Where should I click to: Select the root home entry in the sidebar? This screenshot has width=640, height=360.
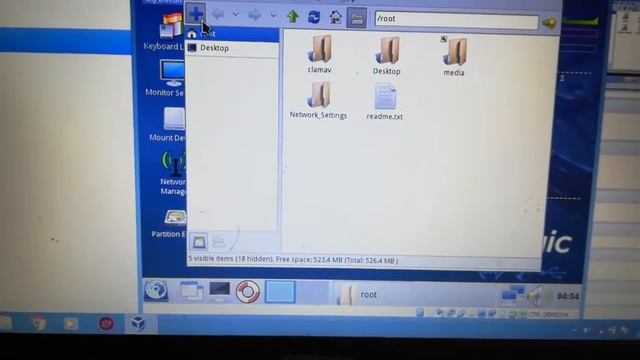(x=233, y=34)
